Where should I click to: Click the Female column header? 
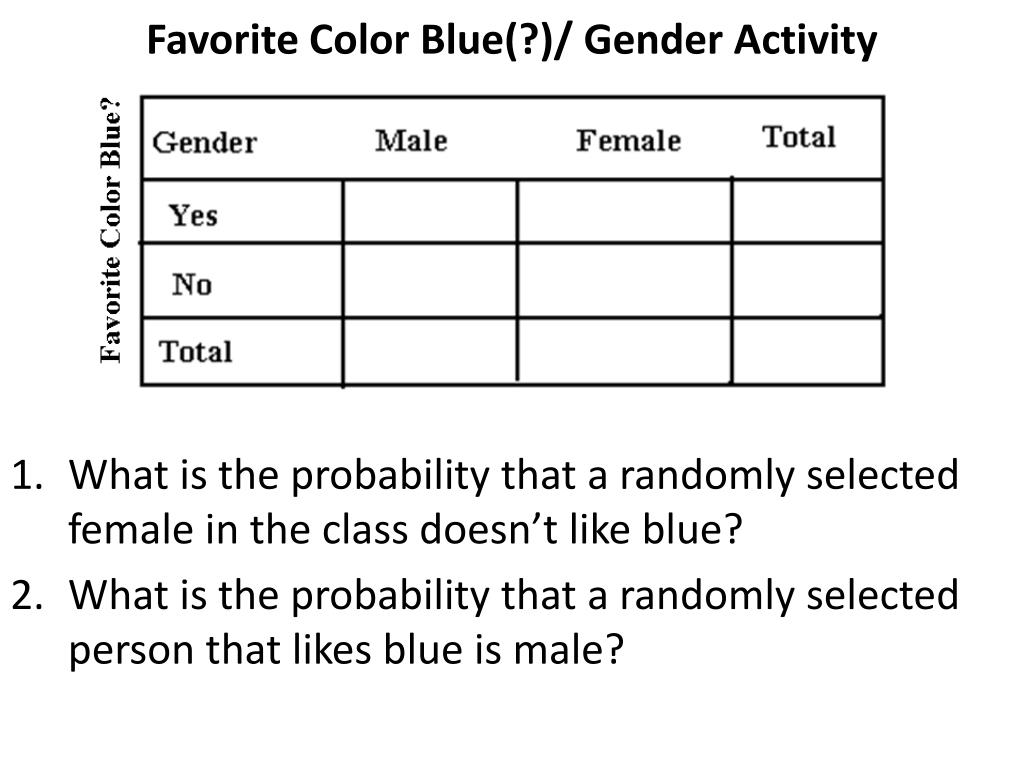(628, 140)
